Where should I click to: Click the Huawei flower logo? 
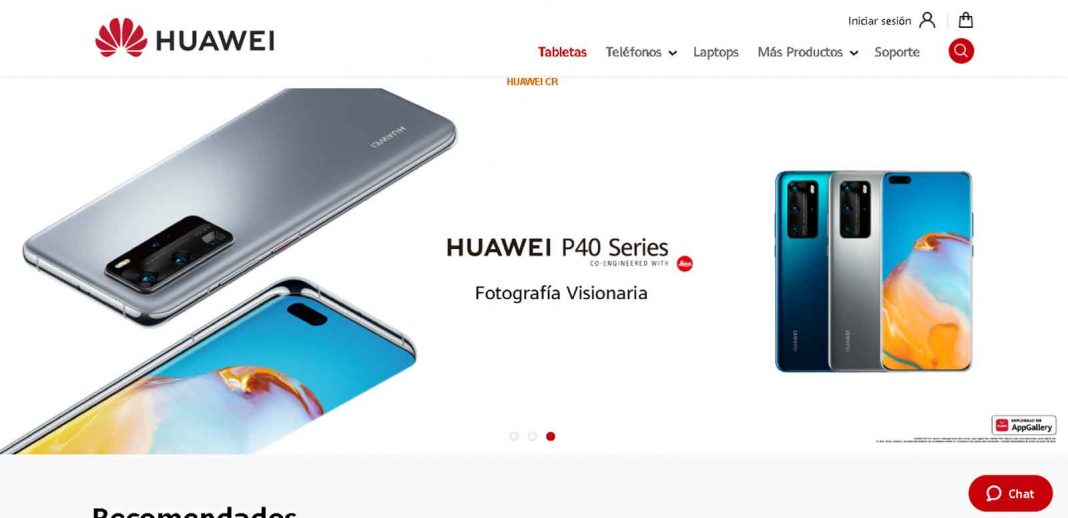pyautogui.click(x=121, y=37)
